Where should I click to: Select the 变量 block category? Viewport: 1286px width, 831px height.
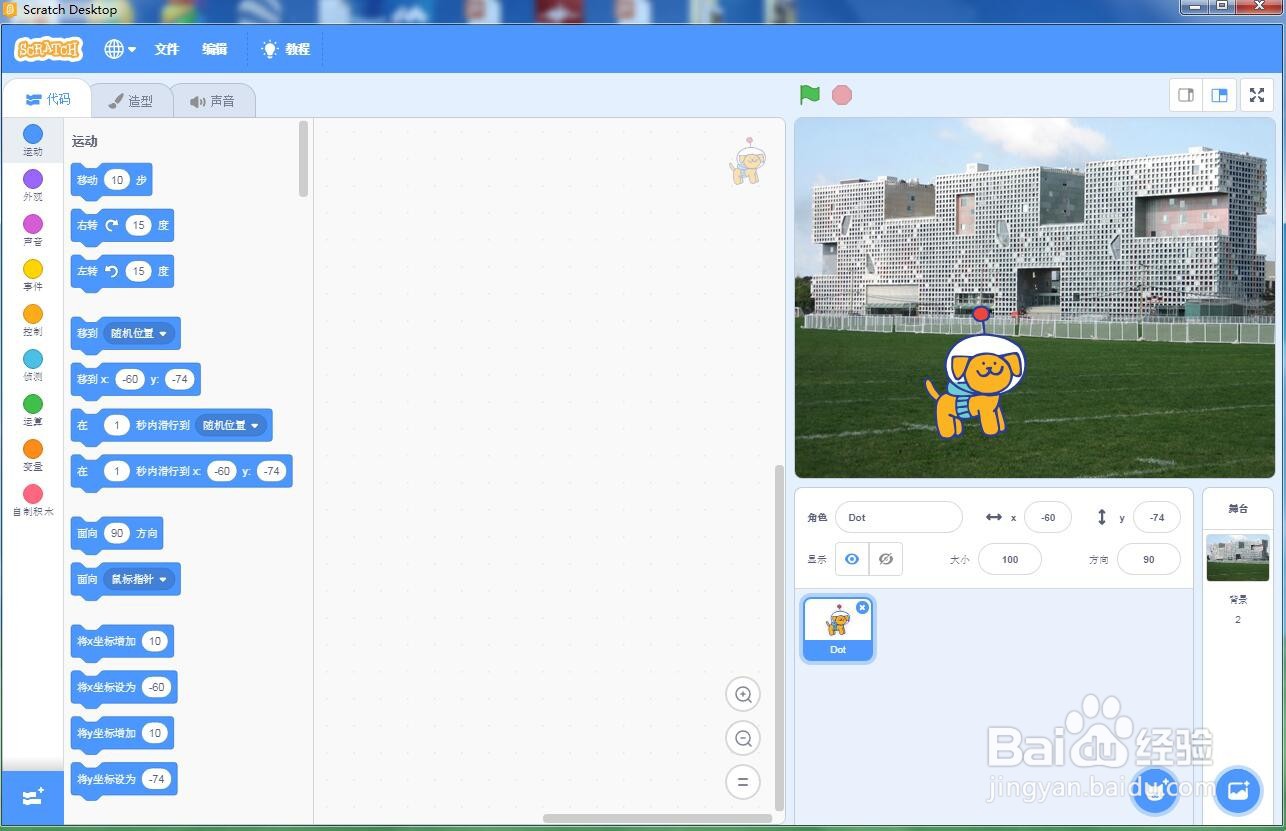click(33, 456)
